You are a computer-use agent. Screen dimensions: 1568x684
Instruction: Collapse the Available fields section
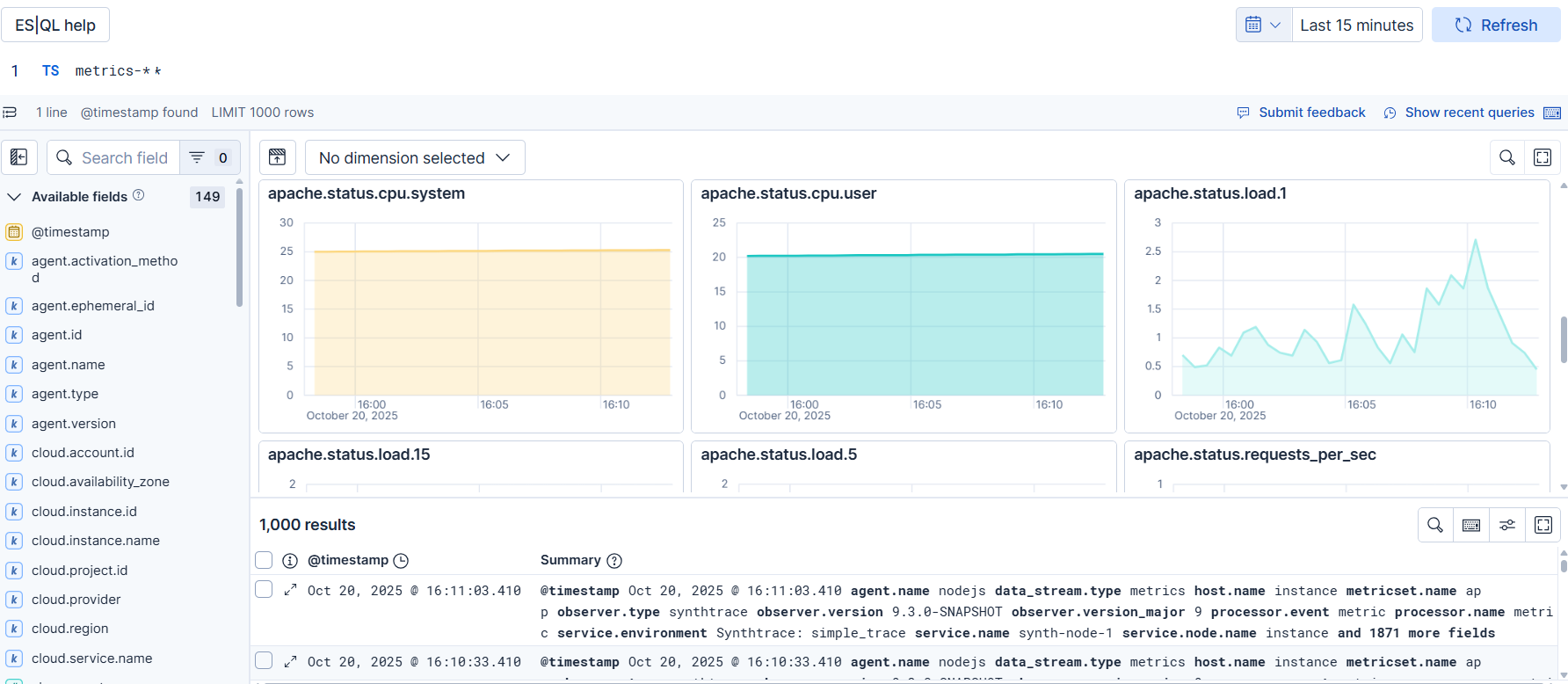(x=14, y=197)
